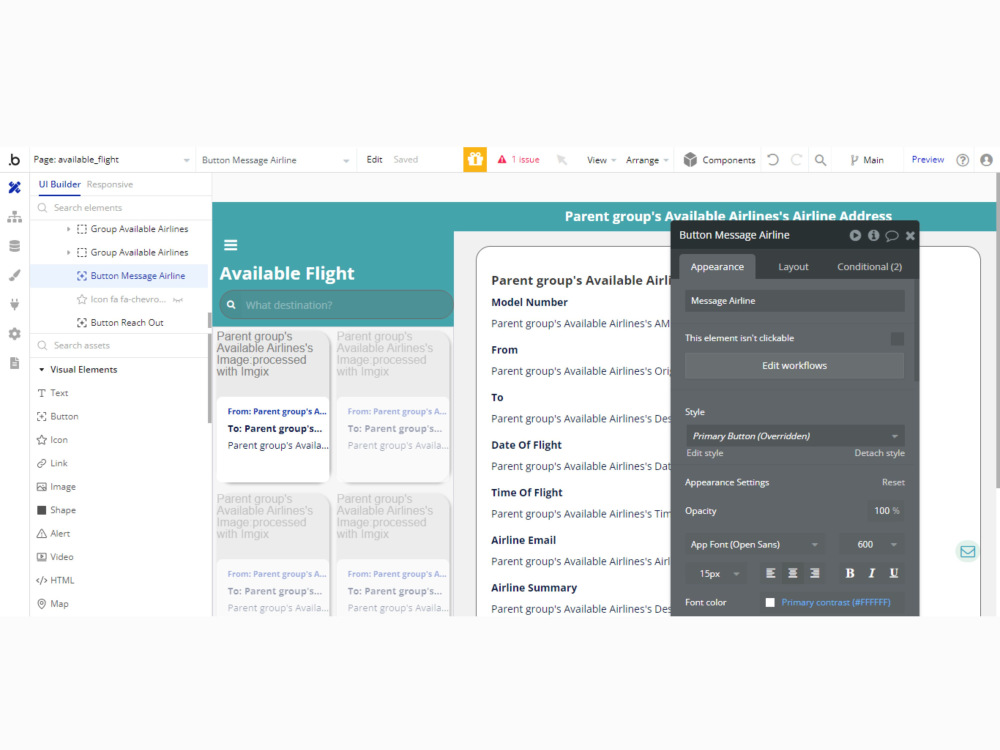
Task: Open the 1 issue warning indicator
Action: (518, 159)
